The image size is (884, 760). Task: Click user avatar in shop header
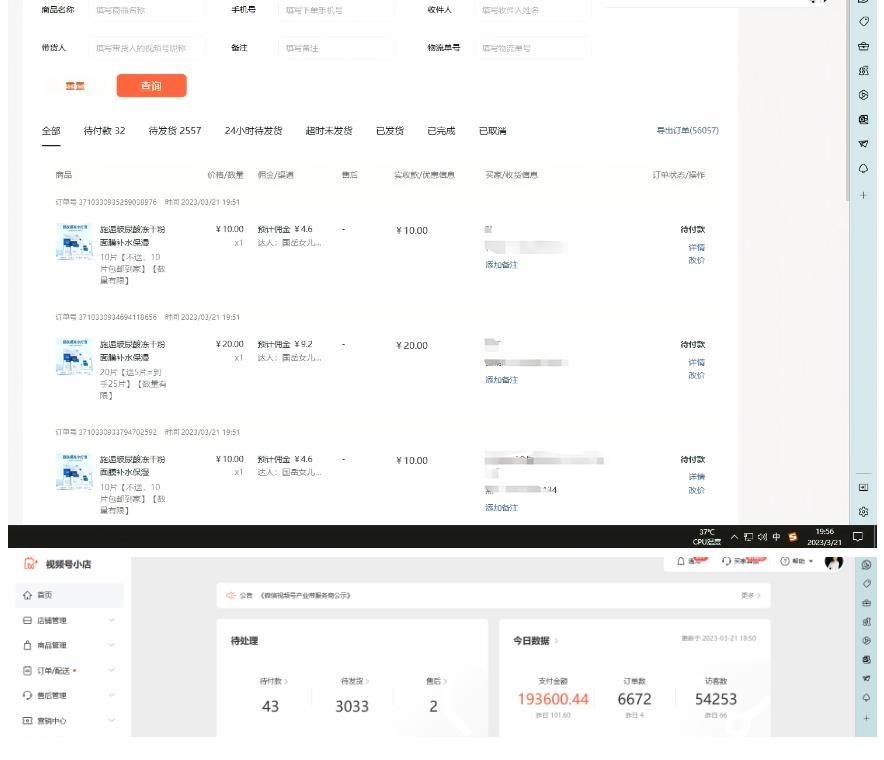pyautogui.click(x=833, y=562)
